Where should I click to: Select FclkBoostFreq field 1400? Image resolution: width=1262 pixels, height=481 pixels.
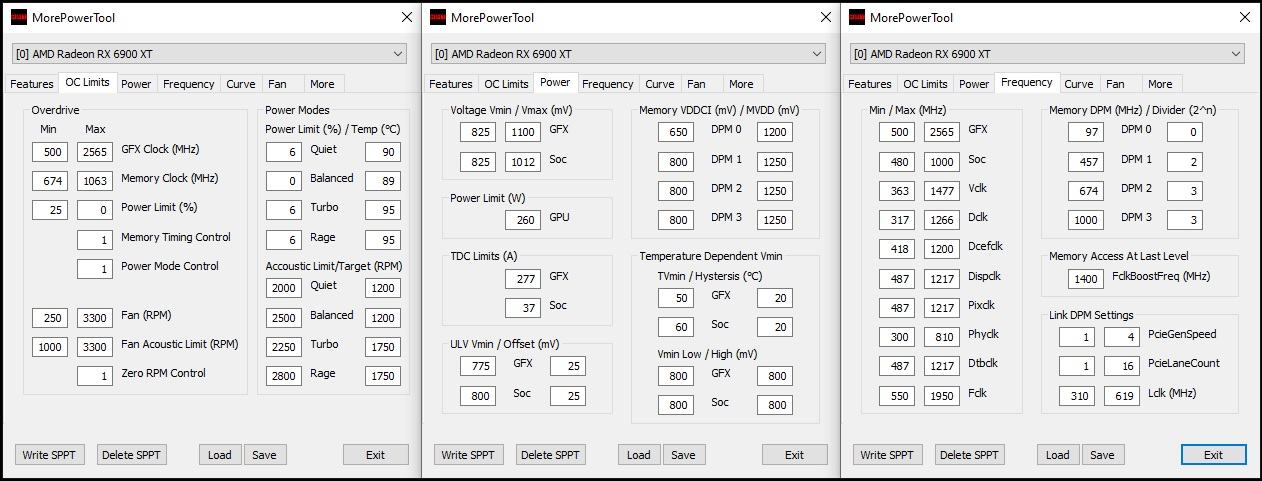pyautogui.click(x=1086, y=279)
